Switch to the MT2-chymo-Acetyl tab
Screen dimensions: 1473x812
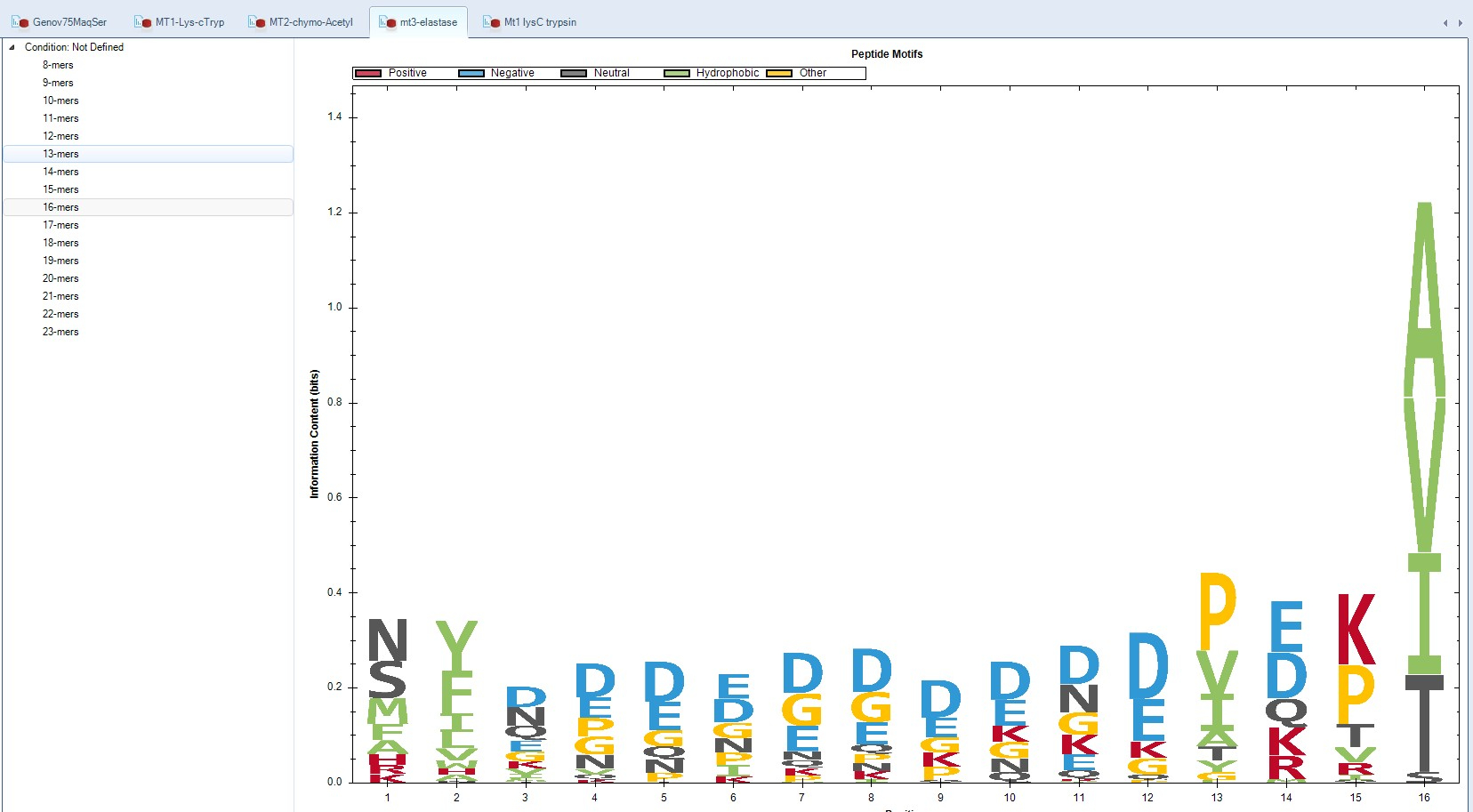coord(310,22)
